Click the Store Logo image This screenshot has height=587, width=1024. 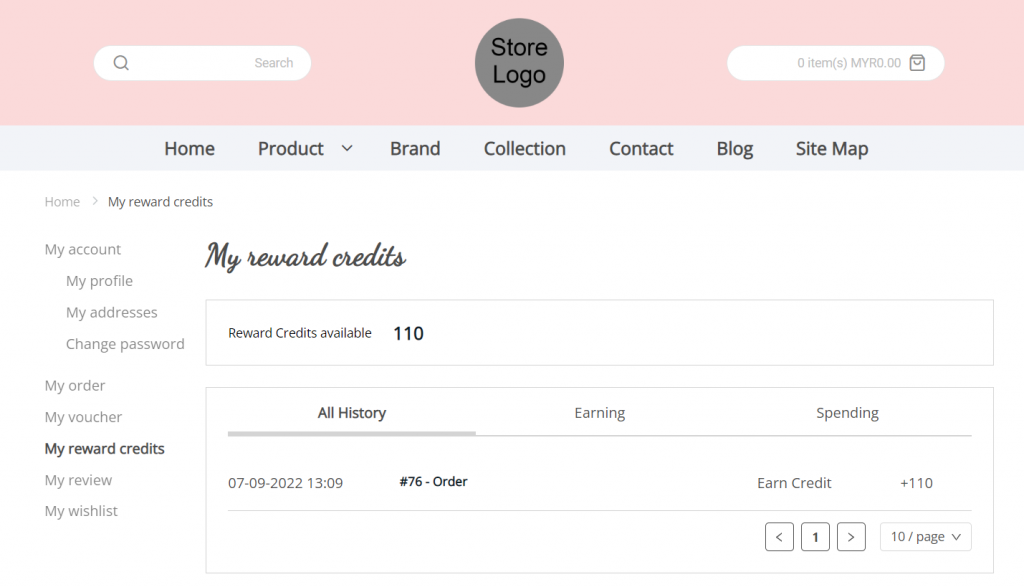519,63
